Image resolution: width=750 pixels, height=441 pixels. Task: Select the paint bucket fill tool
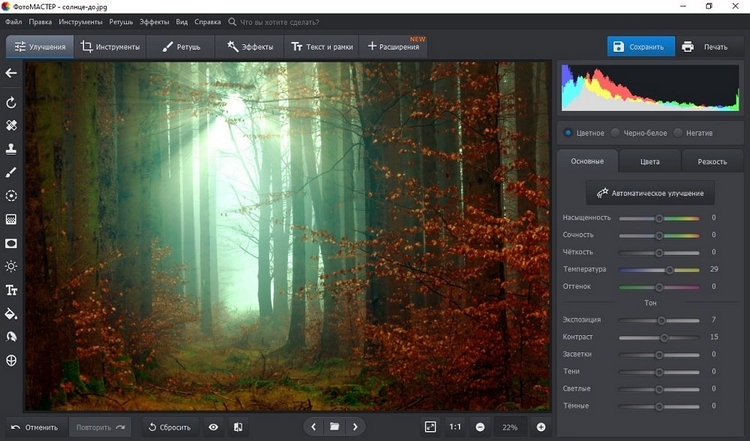coord(11,313)
